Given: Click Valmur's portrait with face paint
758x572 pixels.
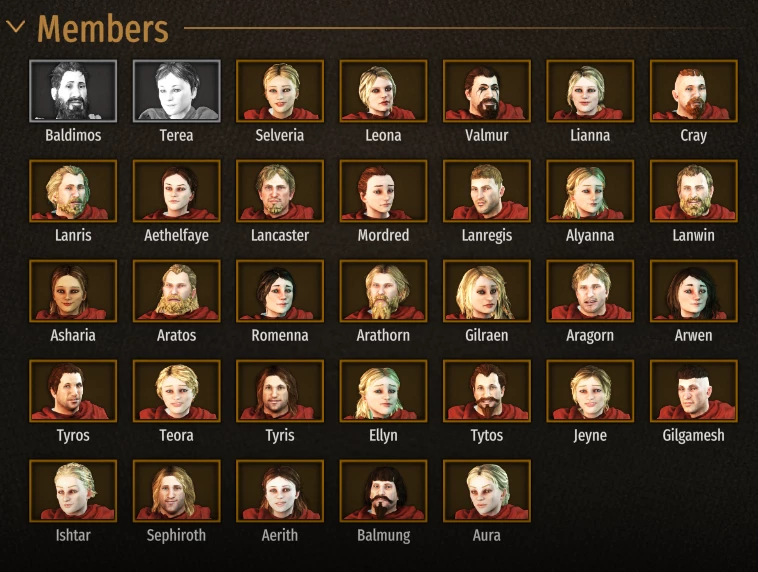Looking at the screenshot, I should coord(487,91).
